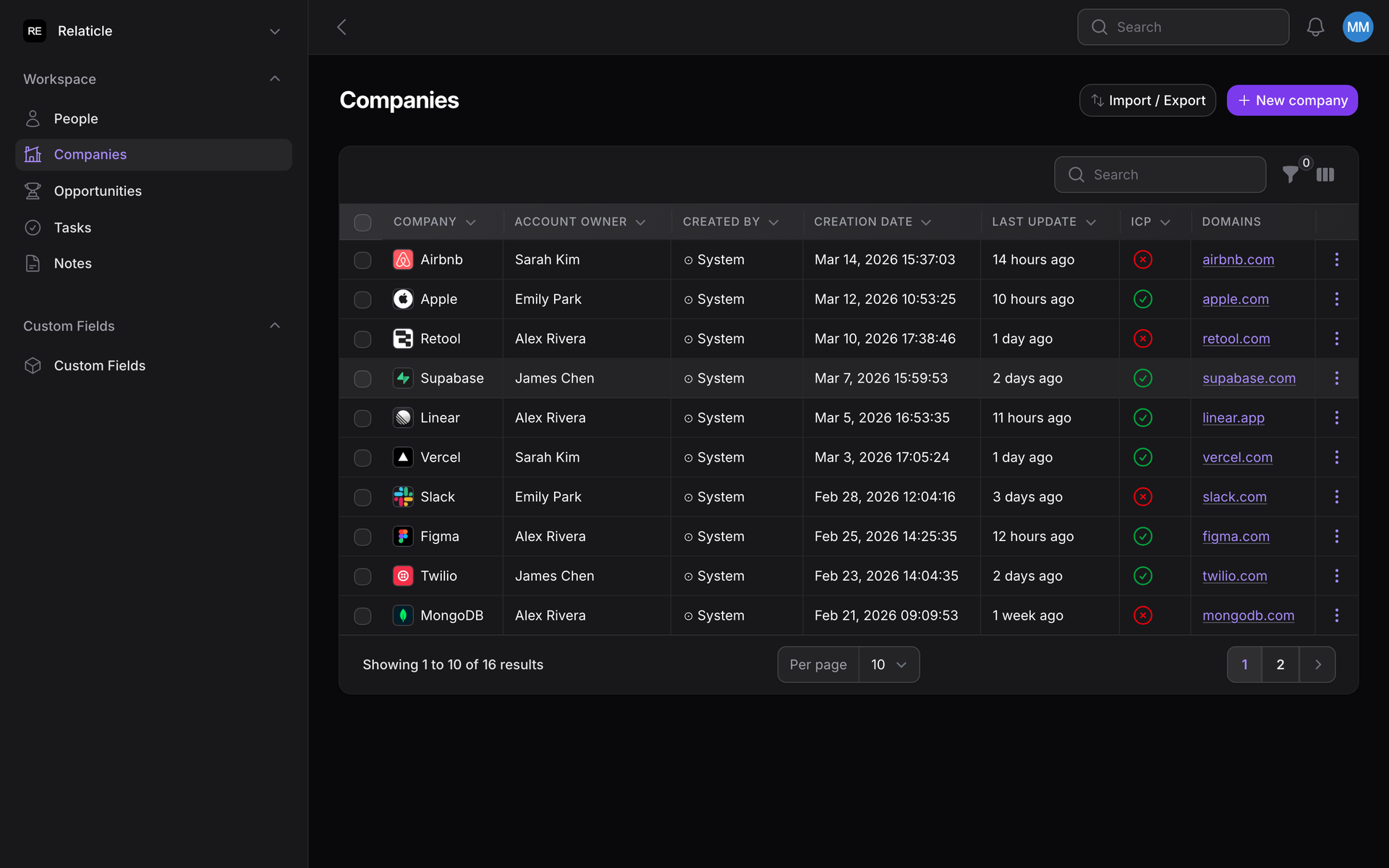
Task: Open Opportunities in the sidebar
Action: click(x=153, y=191)
